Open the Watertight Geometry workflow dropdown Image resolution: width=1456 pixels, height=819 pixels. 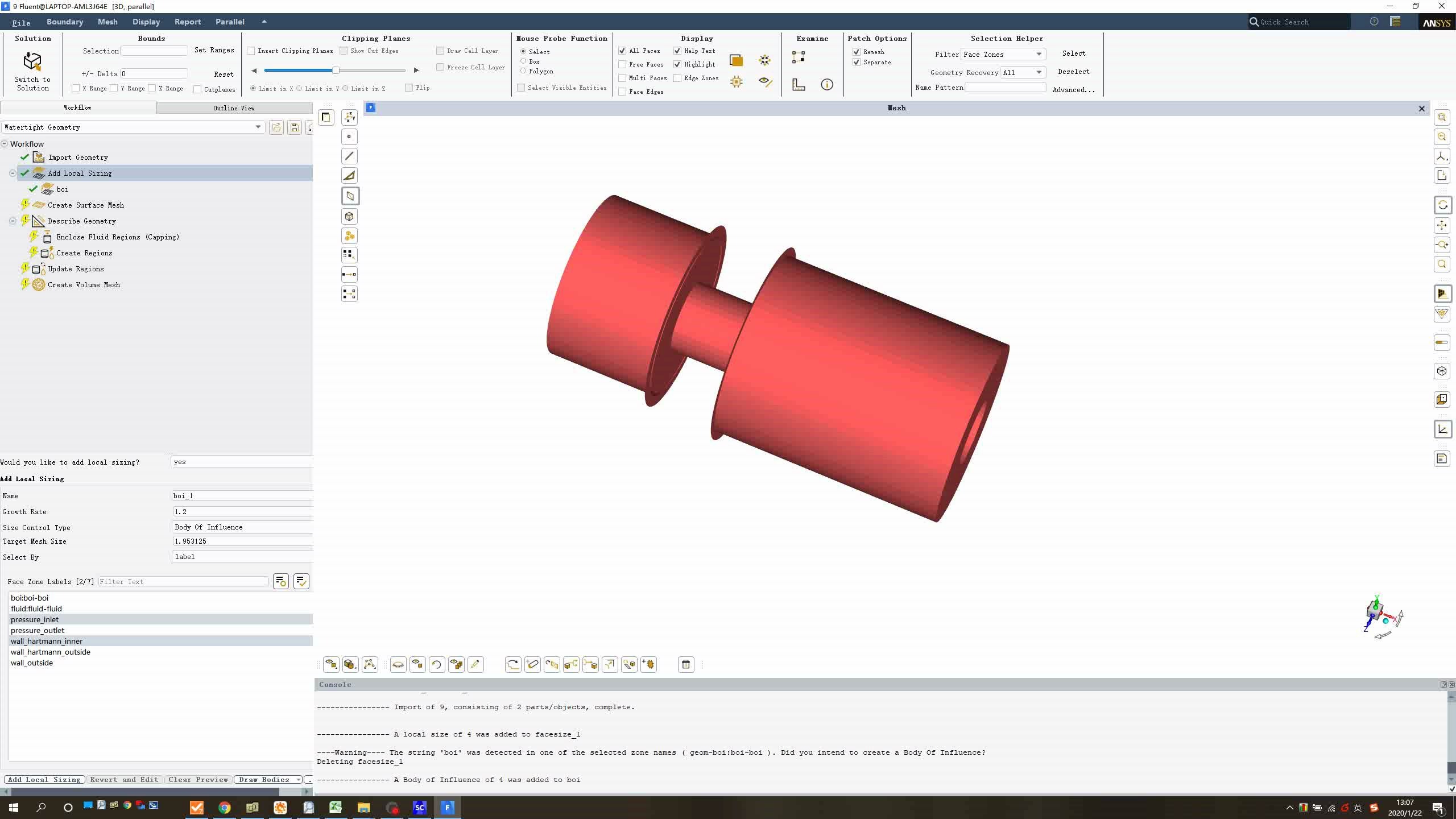[x=258, y=127]
